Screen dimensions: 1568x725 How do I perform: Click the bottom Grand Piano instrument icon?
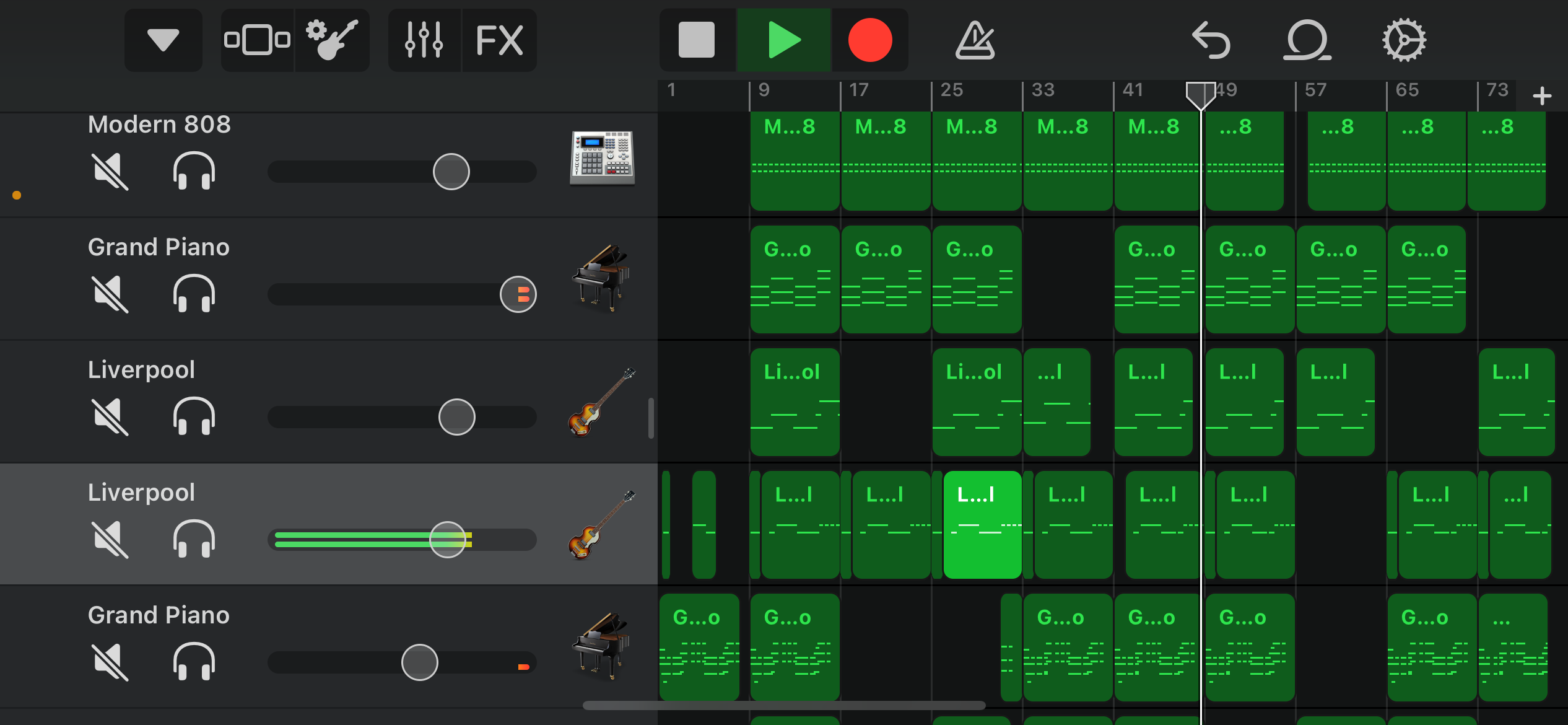(601, 646)
